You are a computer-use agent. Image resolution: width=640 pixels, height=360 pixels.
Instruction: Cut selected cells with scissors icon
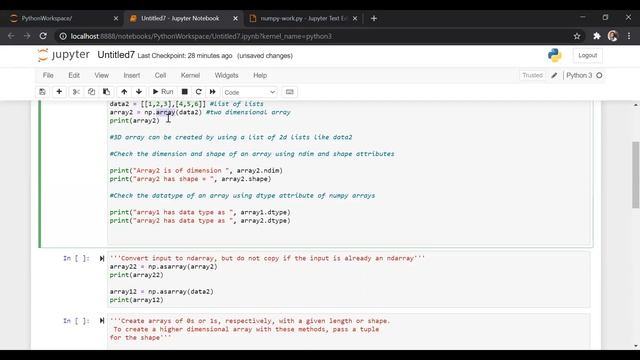point(76,92)
